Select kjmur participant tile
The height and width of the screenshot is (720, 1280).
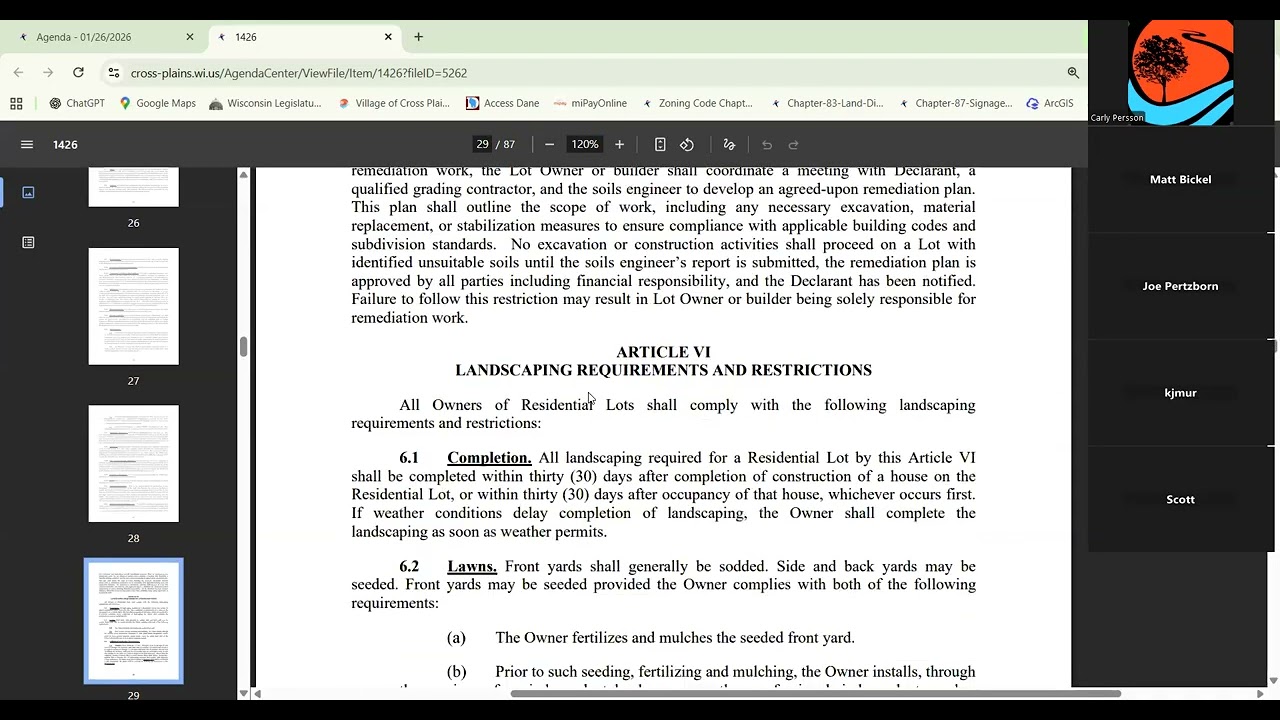1180,393
